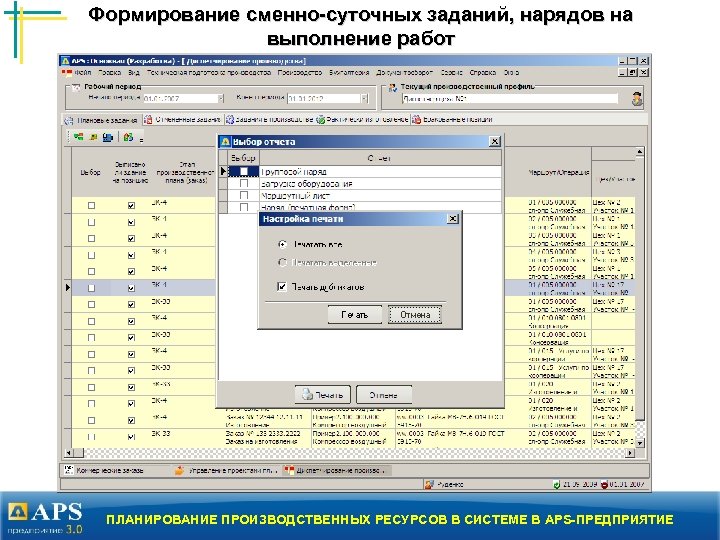Open the Управление проектами window tab at the bottom
Screen dimensions: 720x540
click(x=226, y=470)
